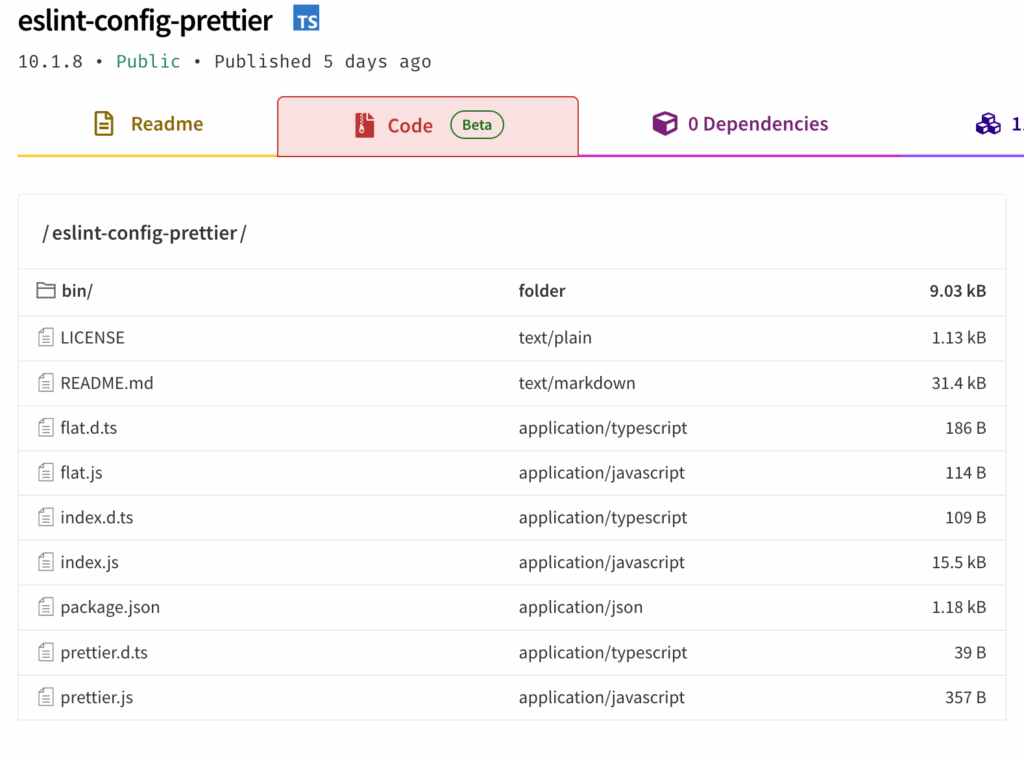This screenshot has height=761, width=1024.
Task: Open the prettier.d.ts file
Action: 104,652
